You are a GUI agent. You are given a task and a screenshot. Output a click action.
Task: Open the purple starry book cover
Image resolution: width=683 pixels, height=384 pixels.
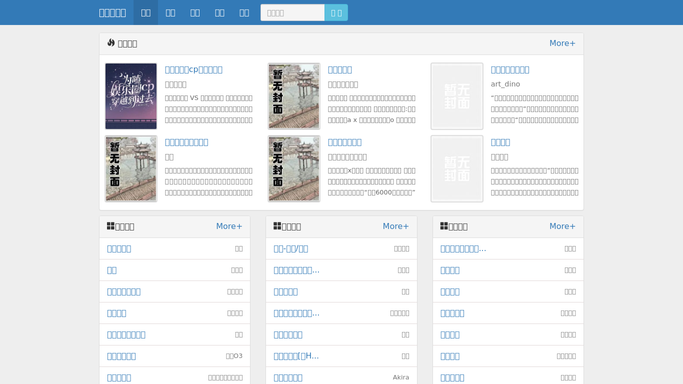[131, 96]
